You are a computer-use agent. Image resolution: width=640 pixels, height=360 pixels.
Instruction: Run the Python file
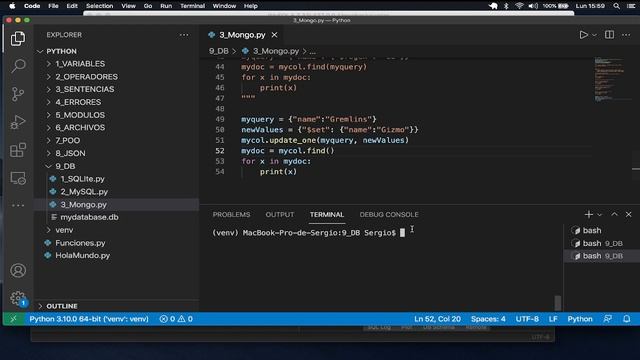(x=584, y=35)
